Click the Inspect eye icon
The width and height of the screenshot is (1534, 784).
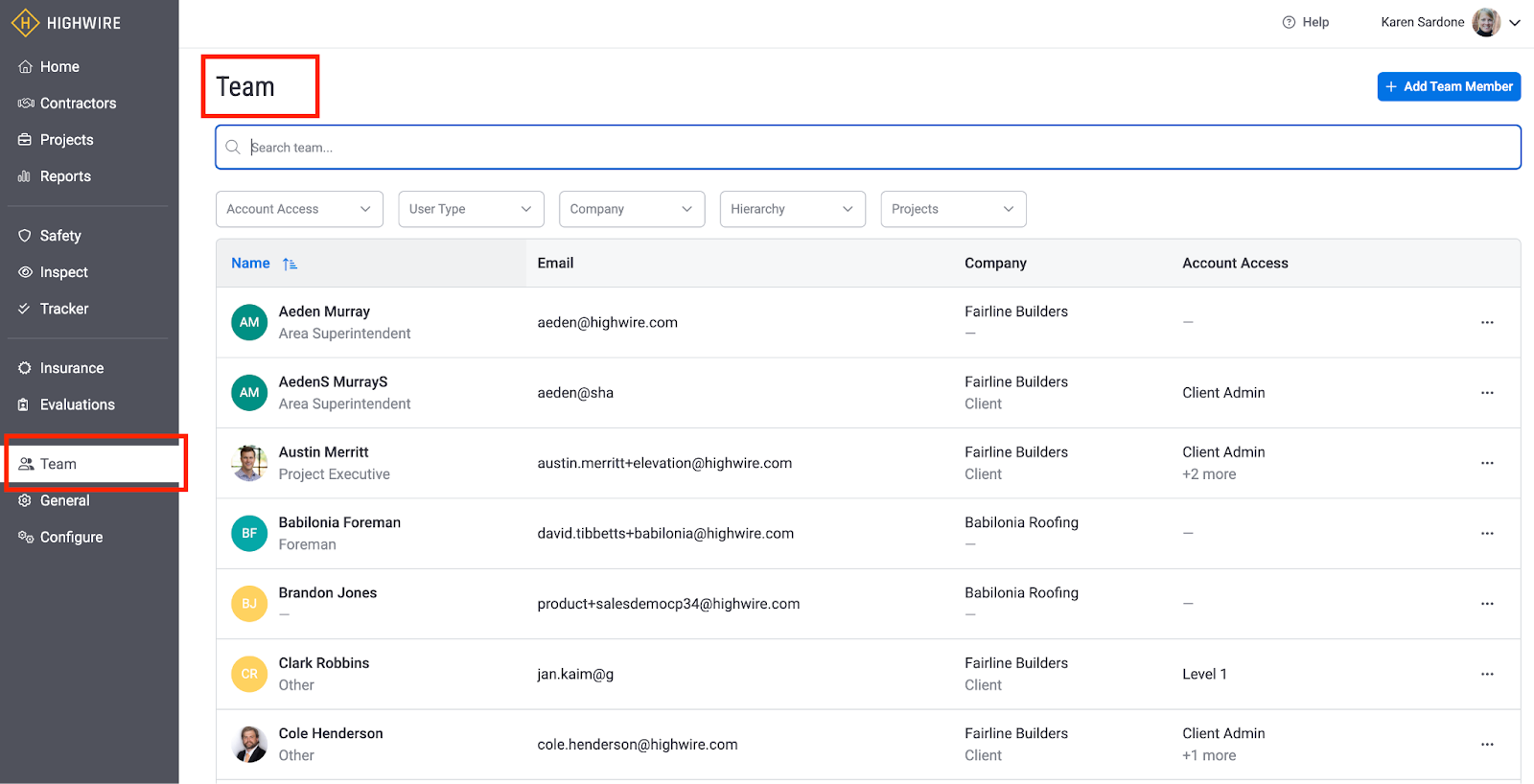pyautogui.click(x=25, y=272)
